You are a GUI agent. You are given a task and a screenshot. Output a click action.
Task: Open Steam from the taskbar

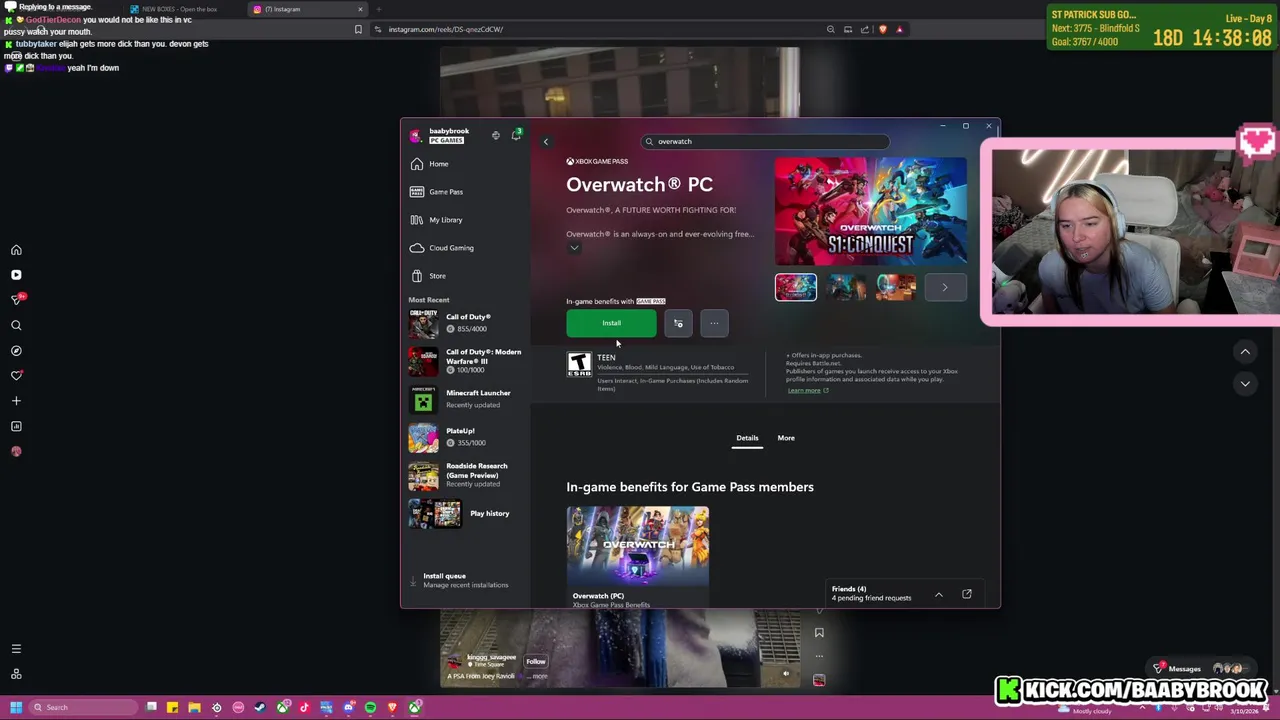260,708
